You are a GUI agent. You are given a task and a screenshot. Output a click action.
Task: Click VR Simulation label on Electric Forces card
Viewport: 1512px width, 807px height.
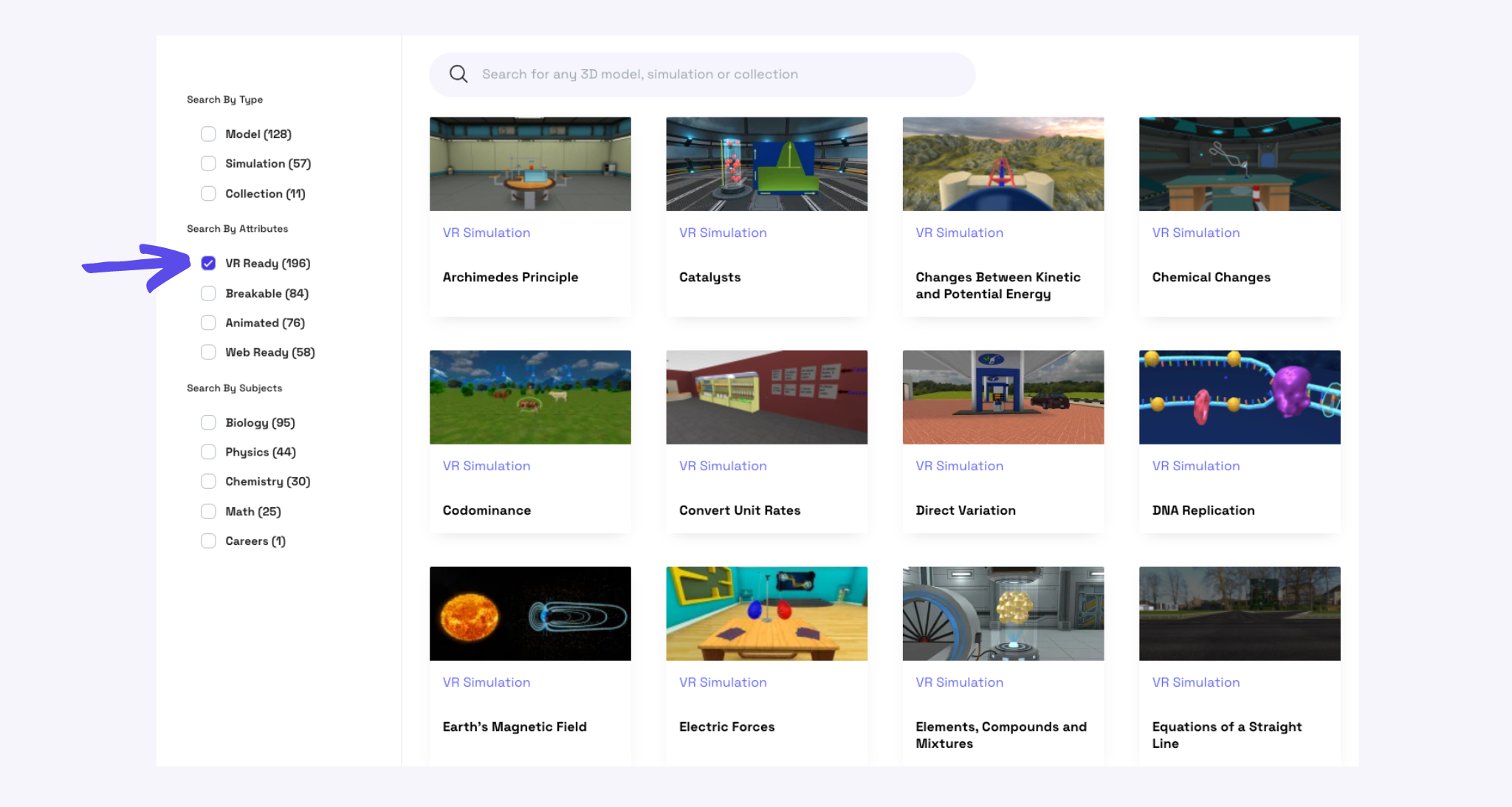723,682
